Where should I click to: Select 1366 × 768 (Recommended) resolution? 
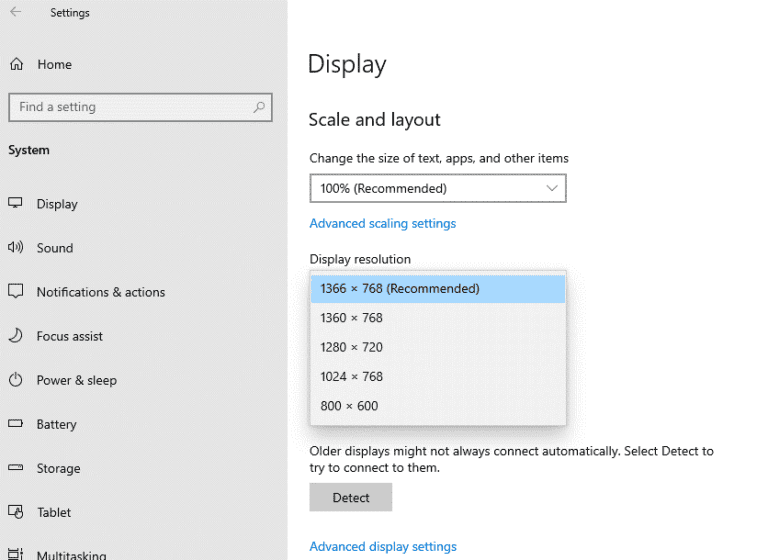pyautogui.click(x=438, y=289)
